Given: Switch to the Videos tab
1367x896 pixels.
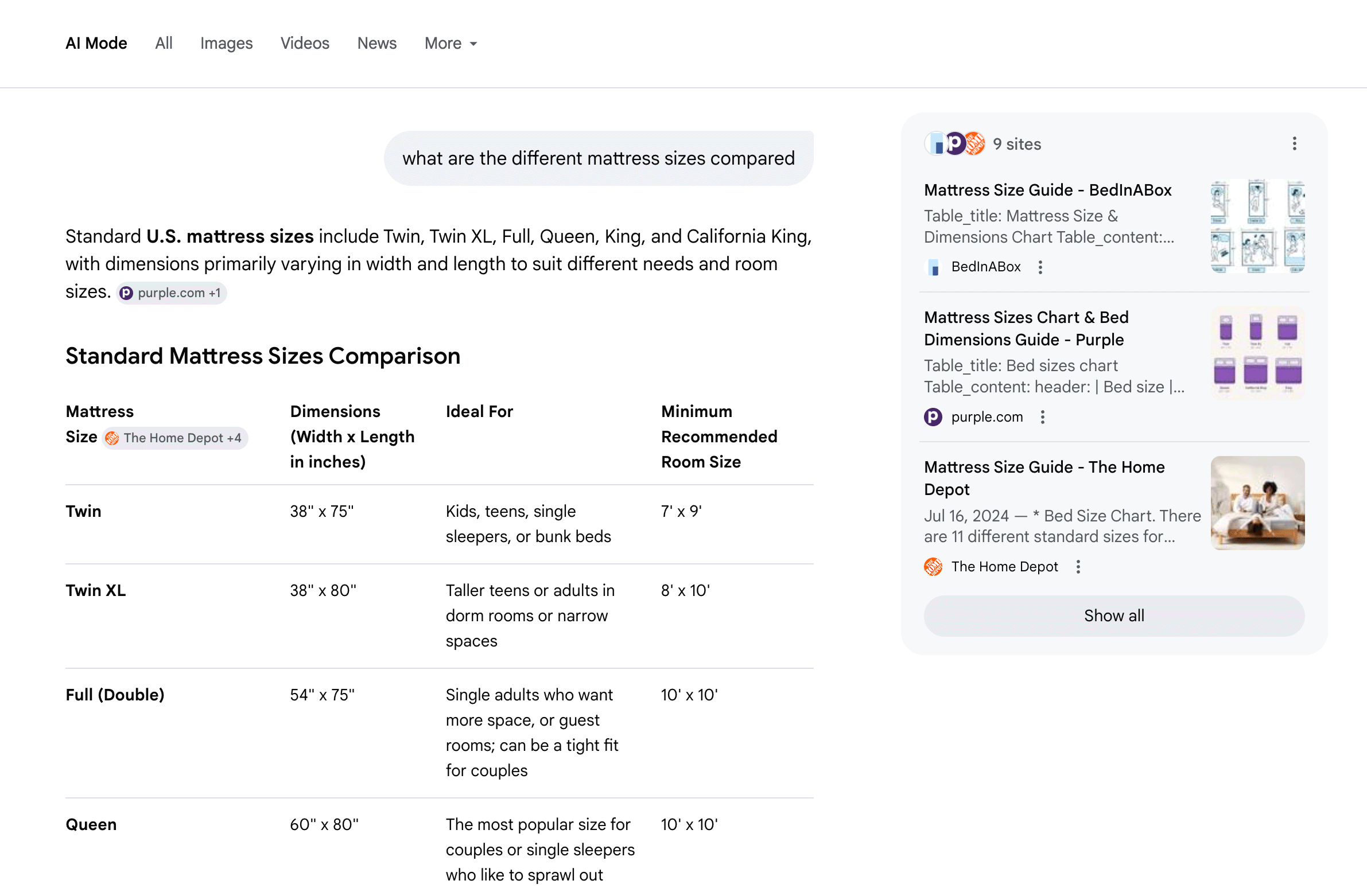Looking at the screenshot, I should (304, 44).
